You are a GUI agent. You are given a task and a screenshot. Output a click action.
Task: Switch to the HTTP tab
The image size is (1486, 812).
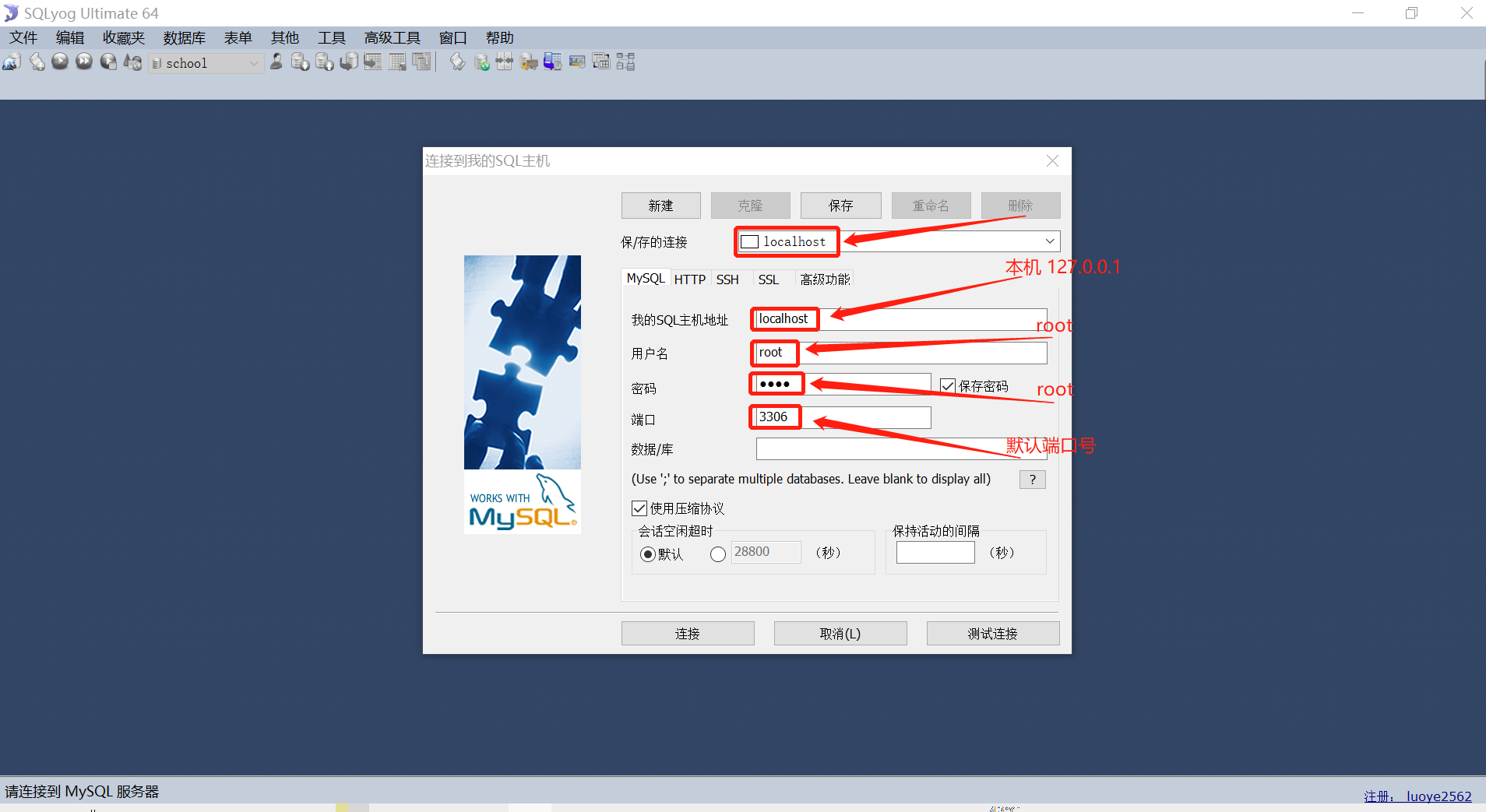[690, 279]
